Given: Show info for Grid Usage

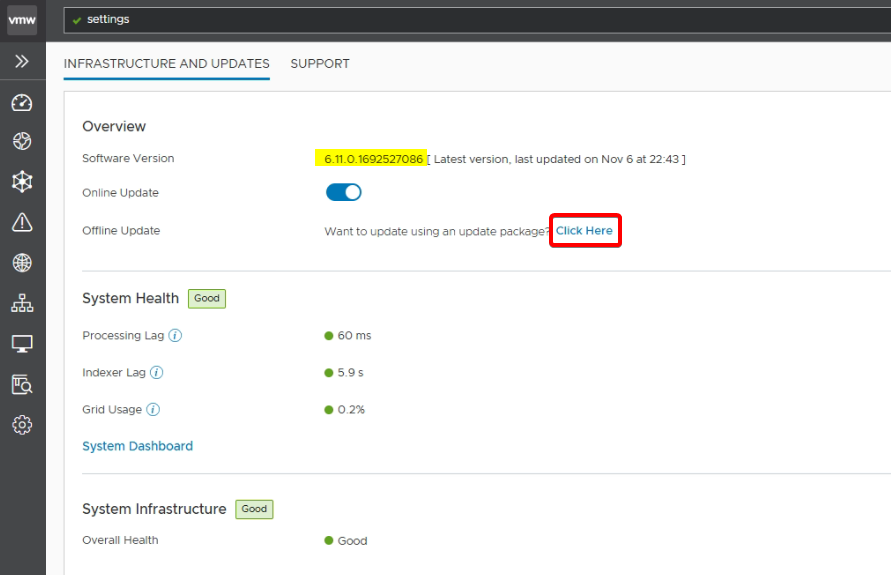Looking at the screenshot, I should pyautogui.click(x=153, y=410).
